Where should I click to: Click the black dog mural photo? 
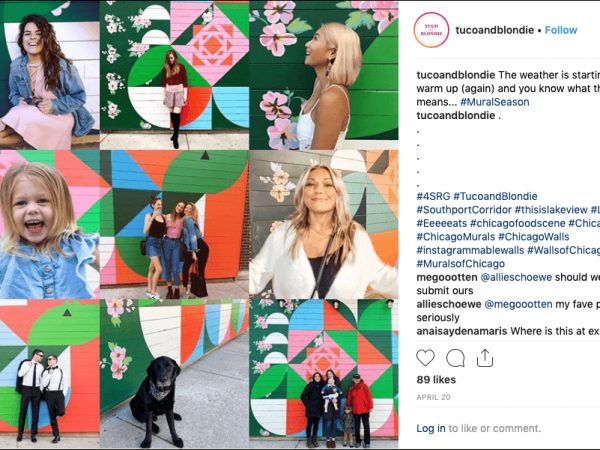pos(174,374)
